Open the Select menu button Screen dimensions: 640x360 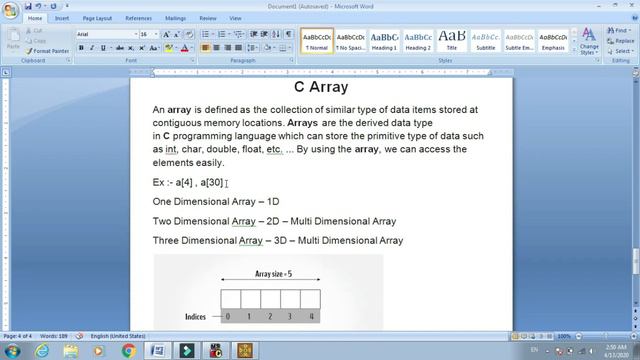pyautogui.click(x=620, y=51)
